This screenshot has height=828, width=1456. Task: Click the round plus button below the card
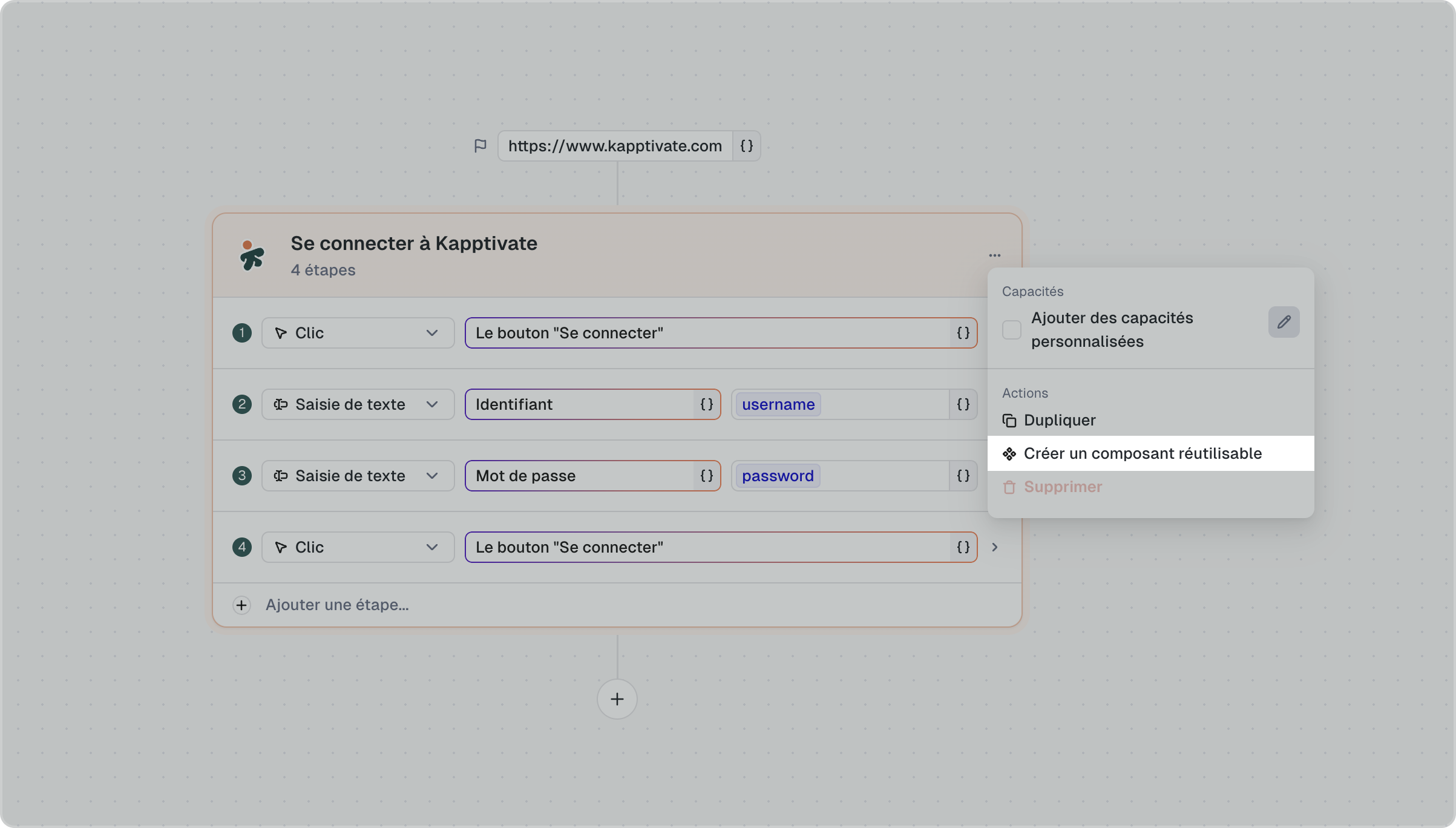[617, 699]
